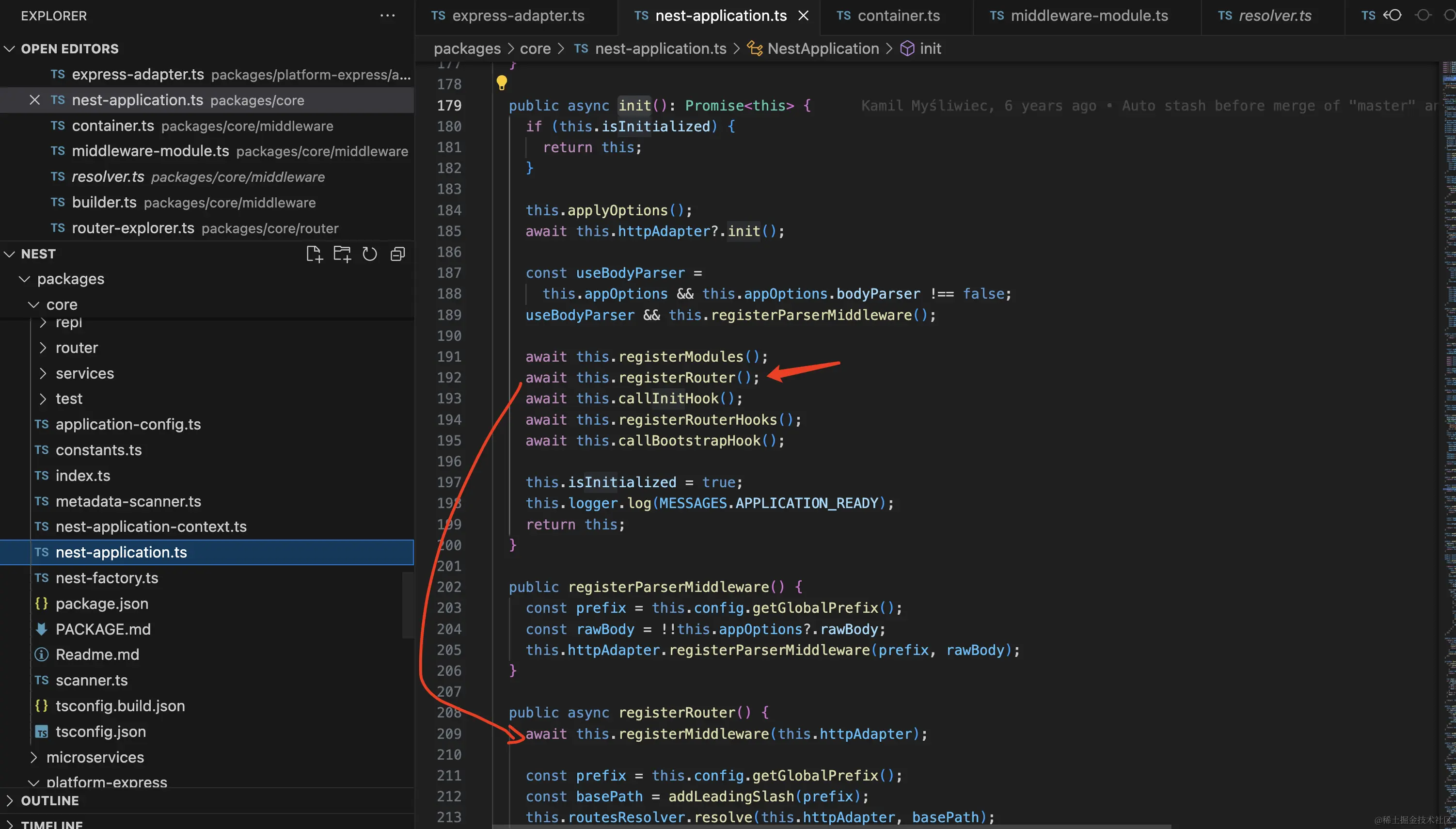
Task: Open scanner.ts file
Action: click(207, 680)
